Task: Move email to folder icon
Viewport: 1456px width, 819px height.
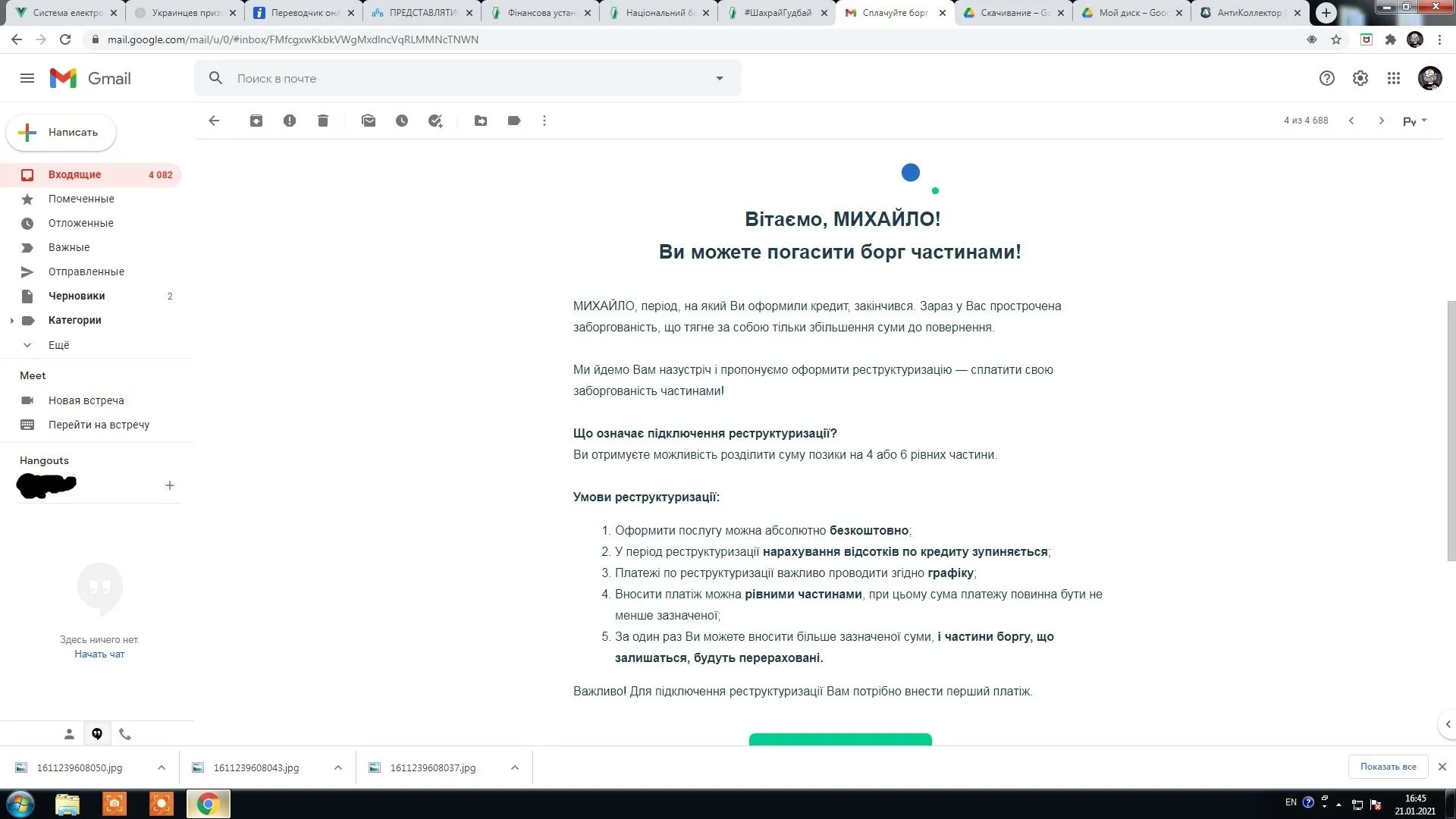Action: coord(481,121)
